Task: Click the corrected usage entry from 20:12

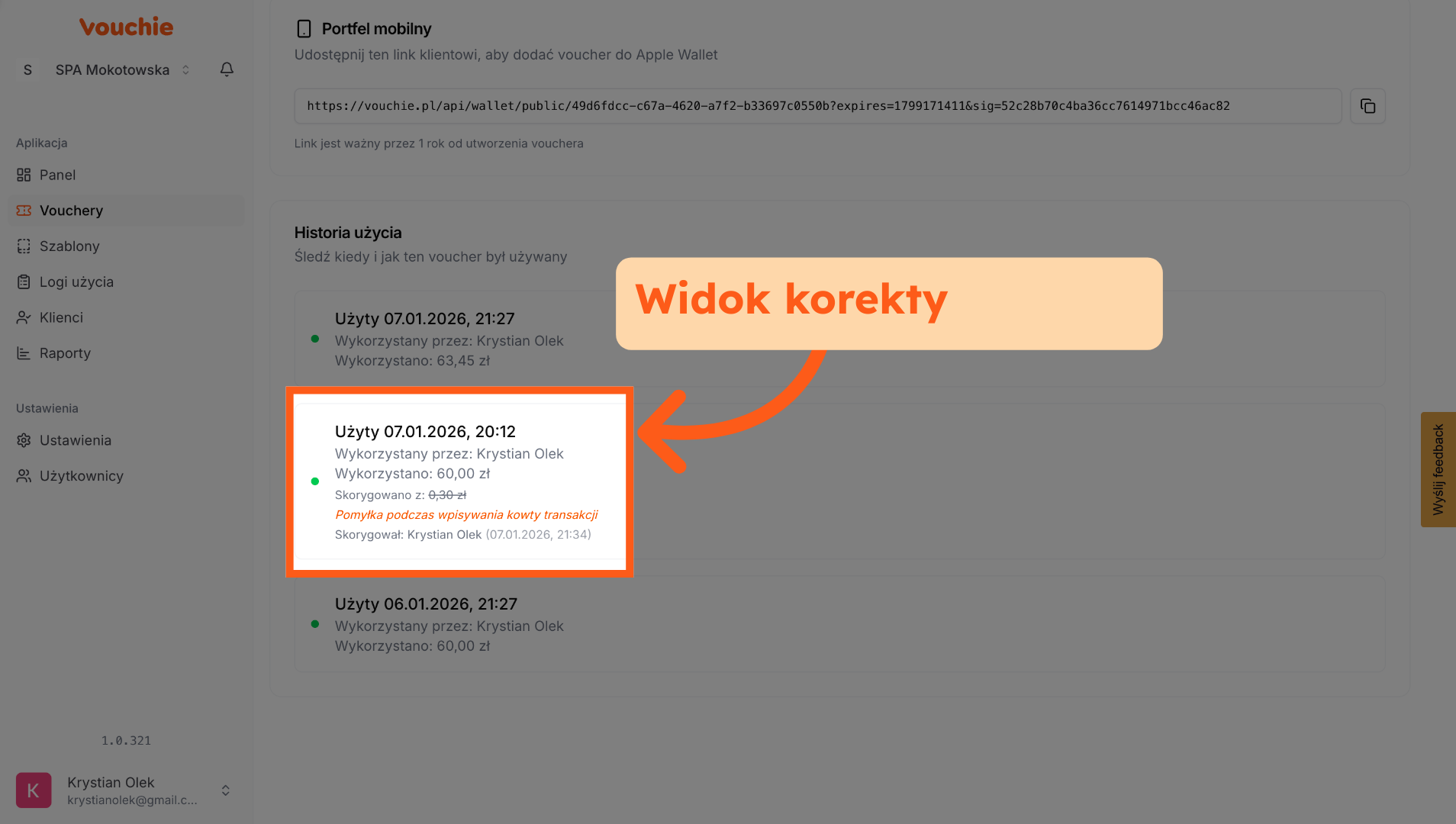Action: pyautogui.click(x=459, y=482)
